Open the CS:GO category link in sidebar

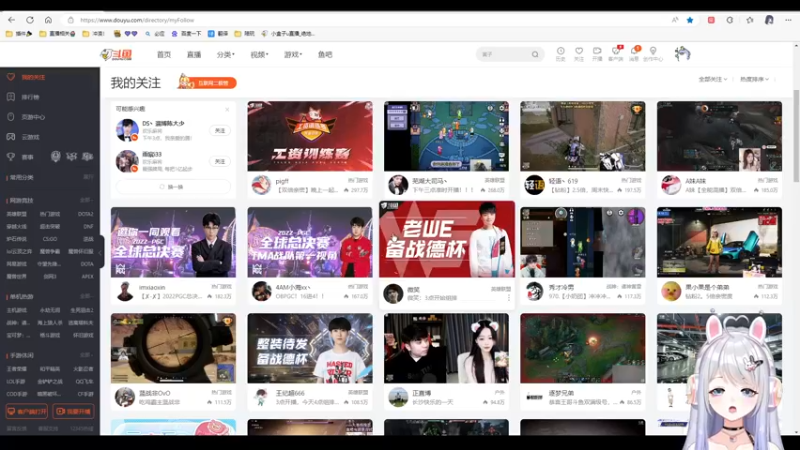pos(50,239)
